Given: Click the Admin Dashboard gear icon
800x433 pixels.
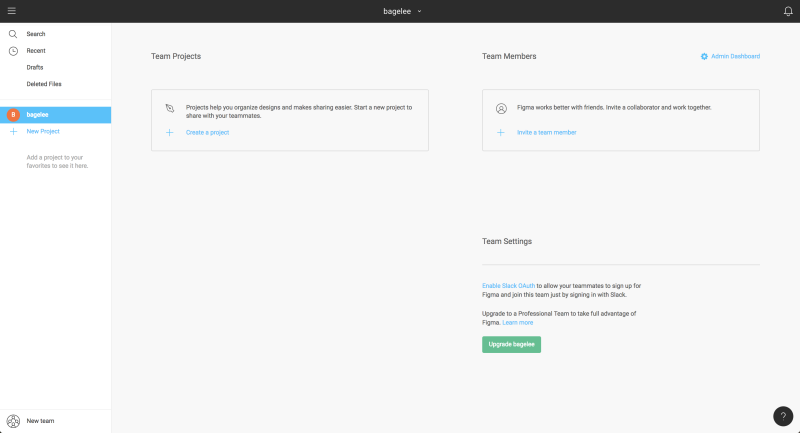Looking at the screenshot, I should [704, 57].
